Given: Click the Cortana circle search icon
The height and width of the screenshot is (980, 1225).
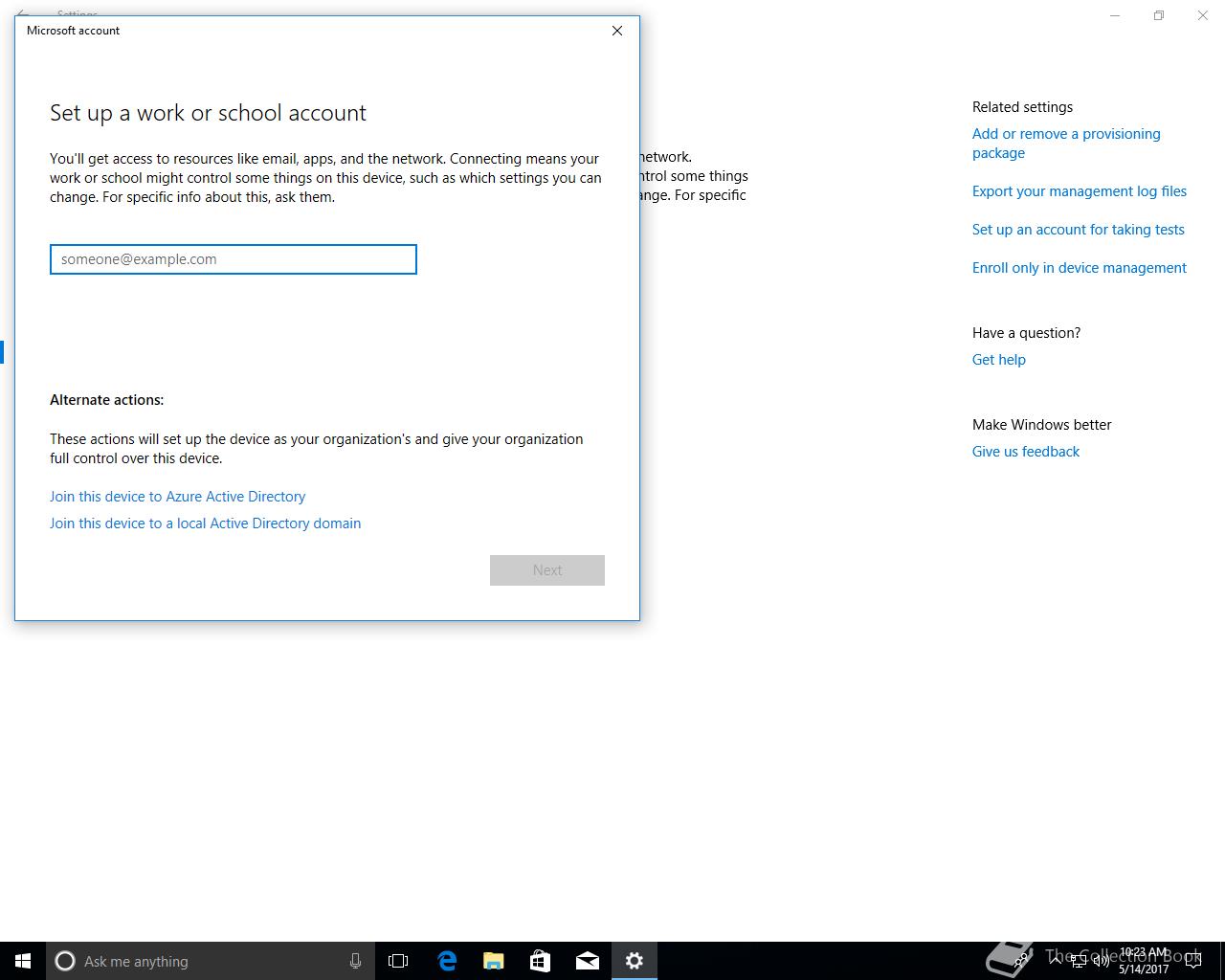Looking at the screenshot, I should (x=65, y=961).
